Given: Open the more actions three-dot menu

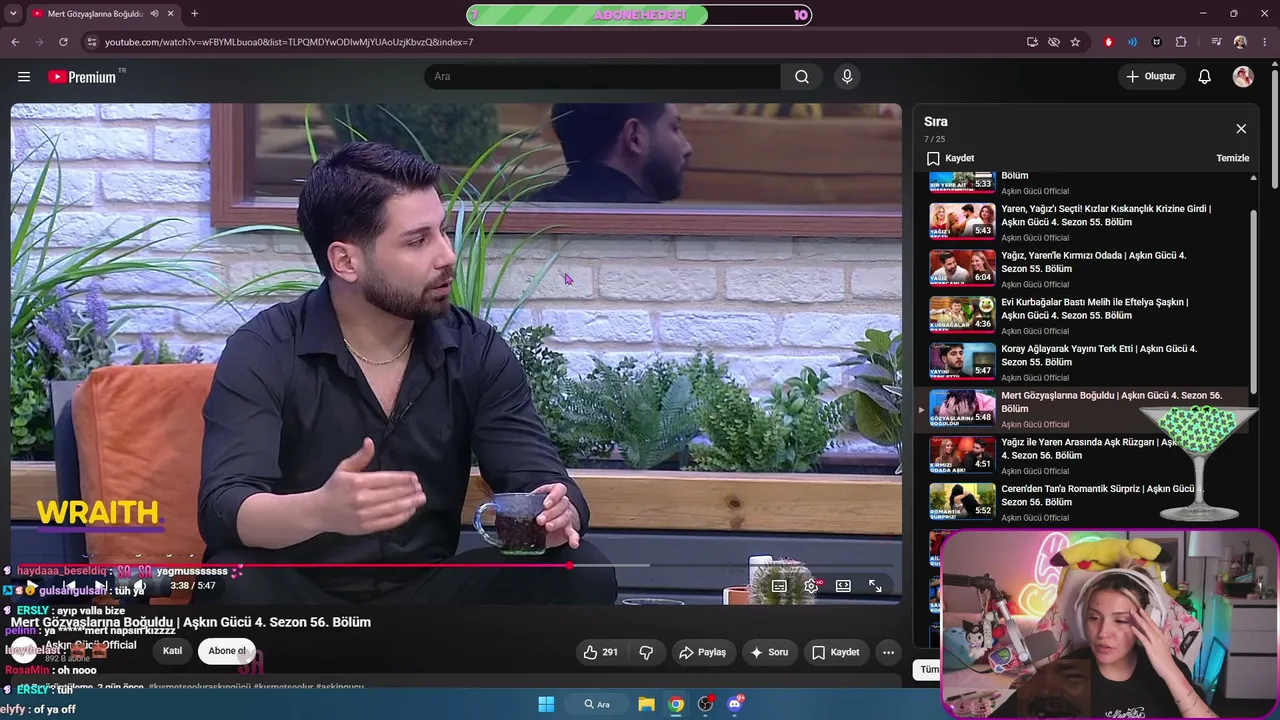Looking at the screenshot, I should coord(888,652).
